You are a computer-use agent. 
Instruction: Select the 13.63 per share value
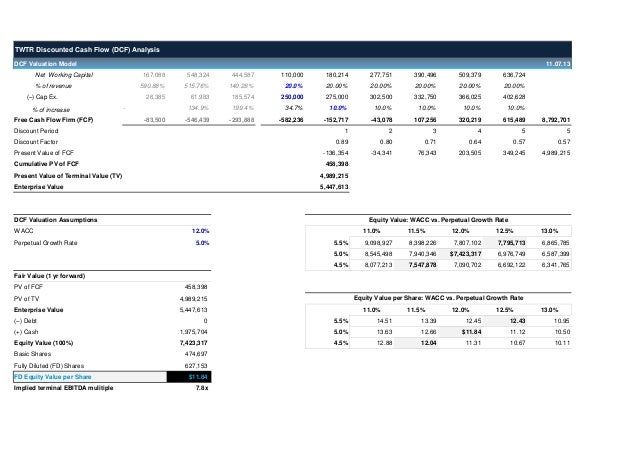(x=385, y=332)
